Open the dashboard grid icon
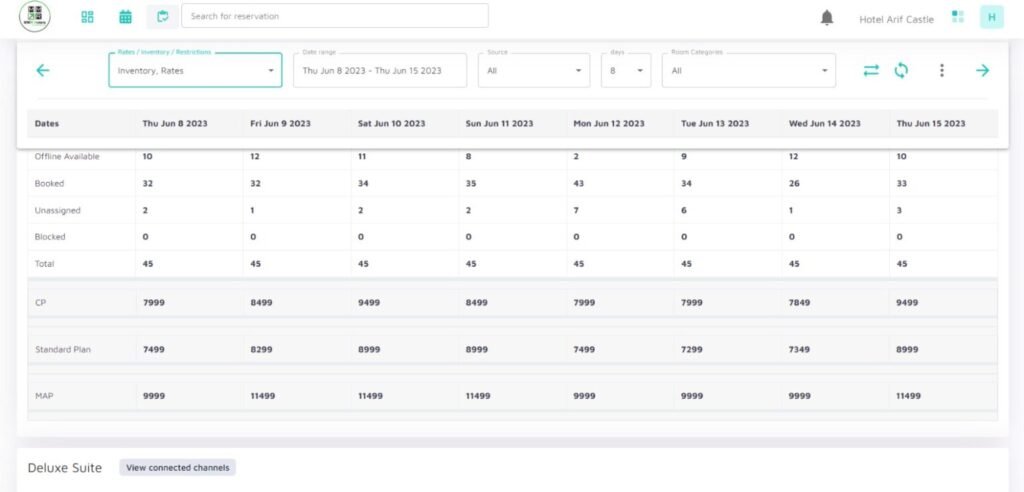 (87, 17)
